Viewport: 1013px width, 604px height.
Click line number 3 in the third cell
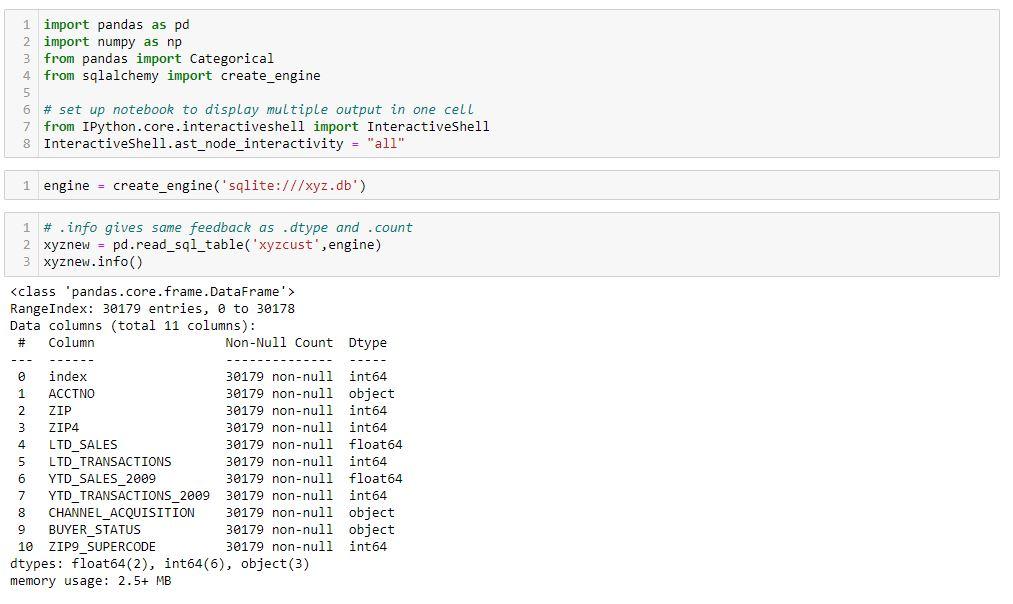[24, 261]
